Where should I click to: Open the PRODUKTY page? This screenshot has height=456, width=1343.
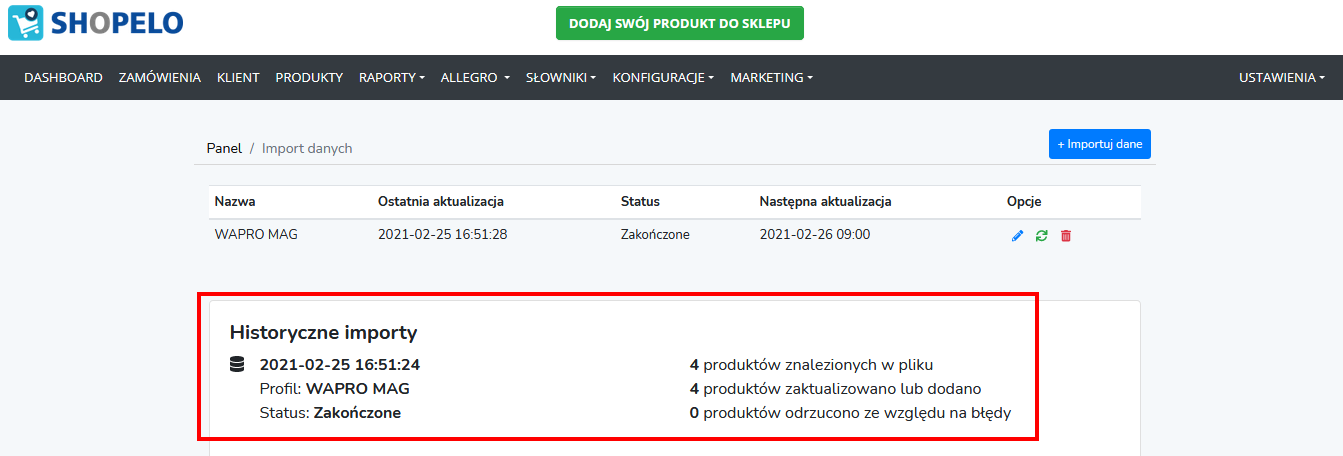click(x=309, y=77)
